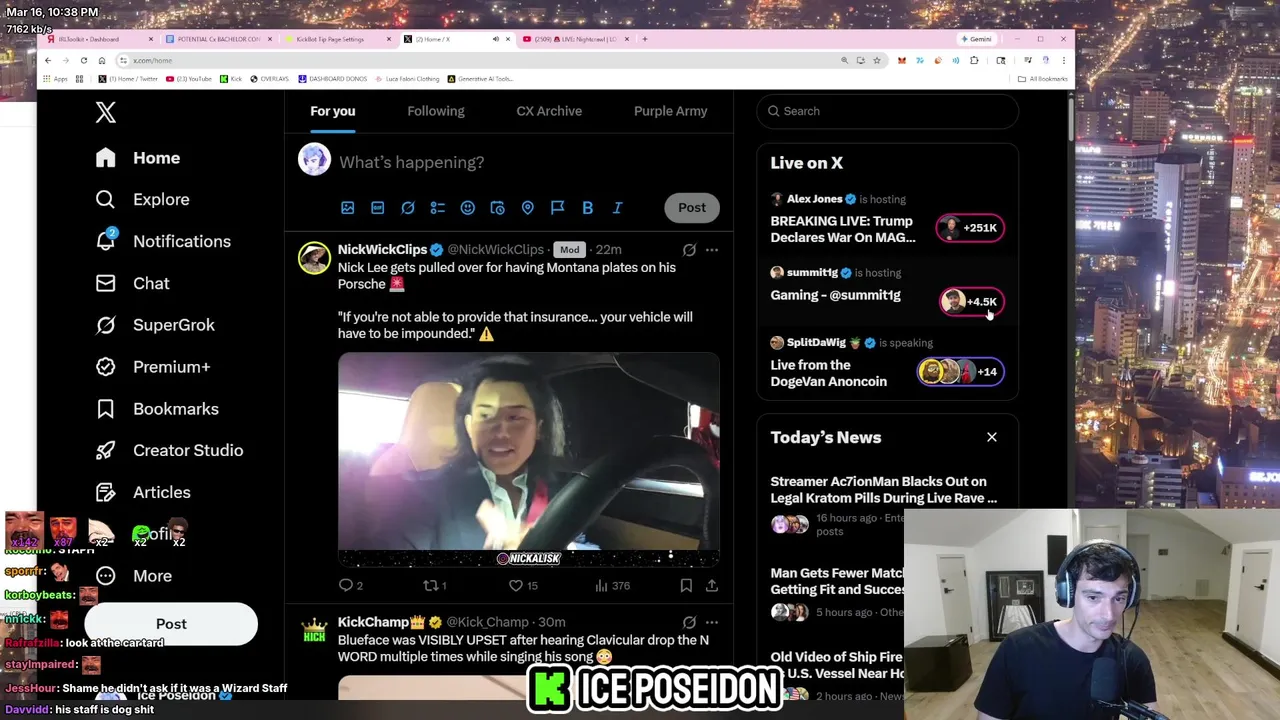Dismiss Today's News panel
1280x720 pixels.
992,437
